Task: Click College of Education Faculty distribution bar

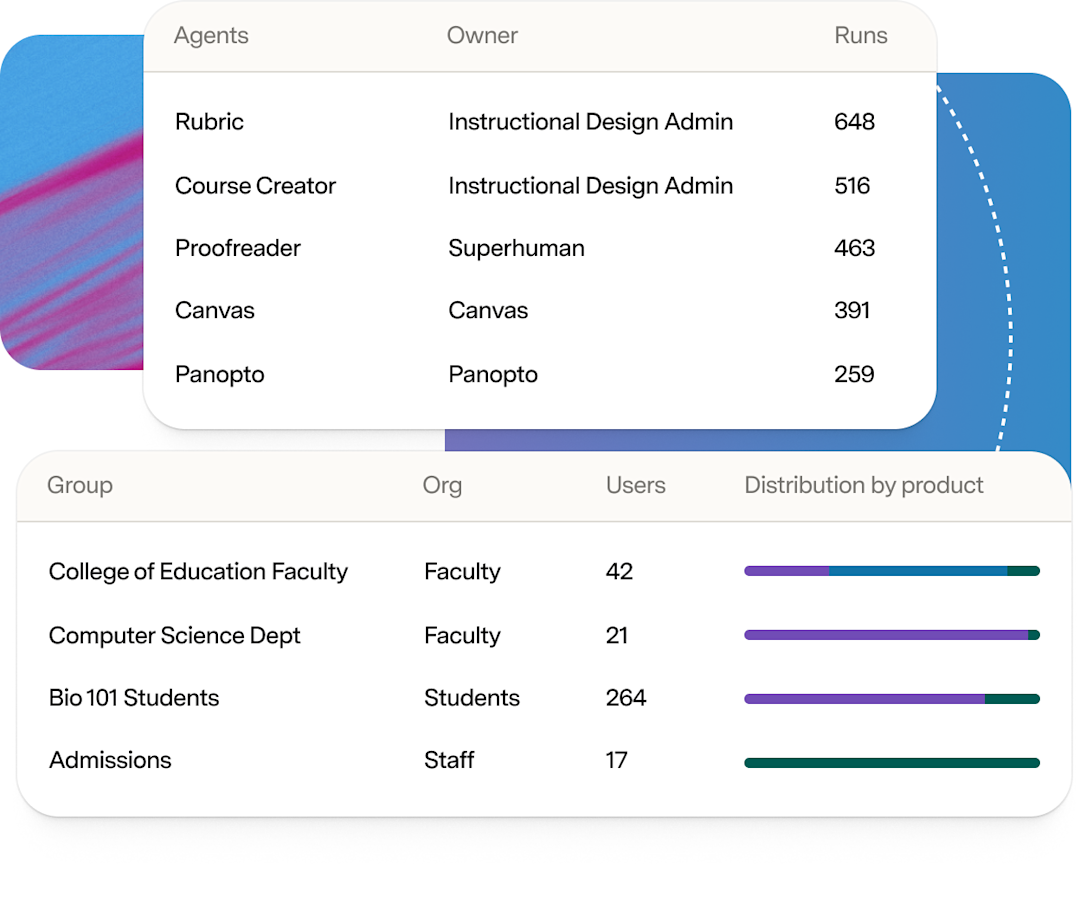Action: pos(892,571)
